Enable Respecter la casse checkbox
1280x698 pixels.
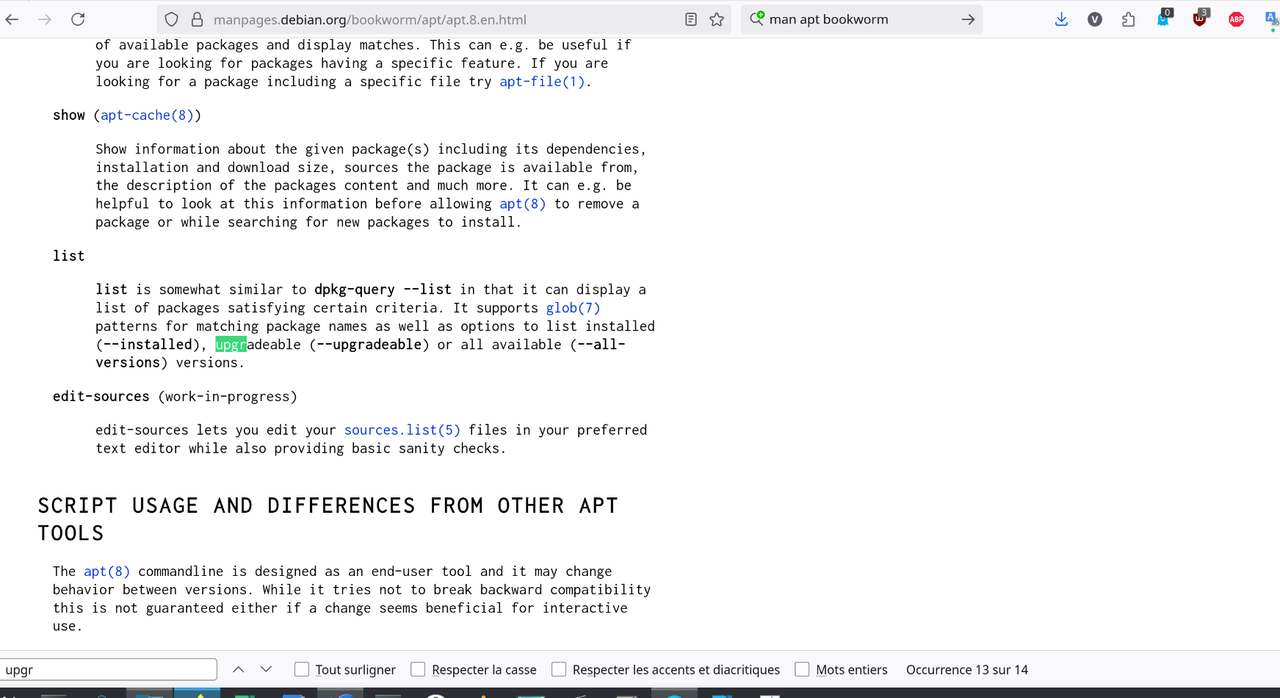pyautogui.click(x=418, y=669)
